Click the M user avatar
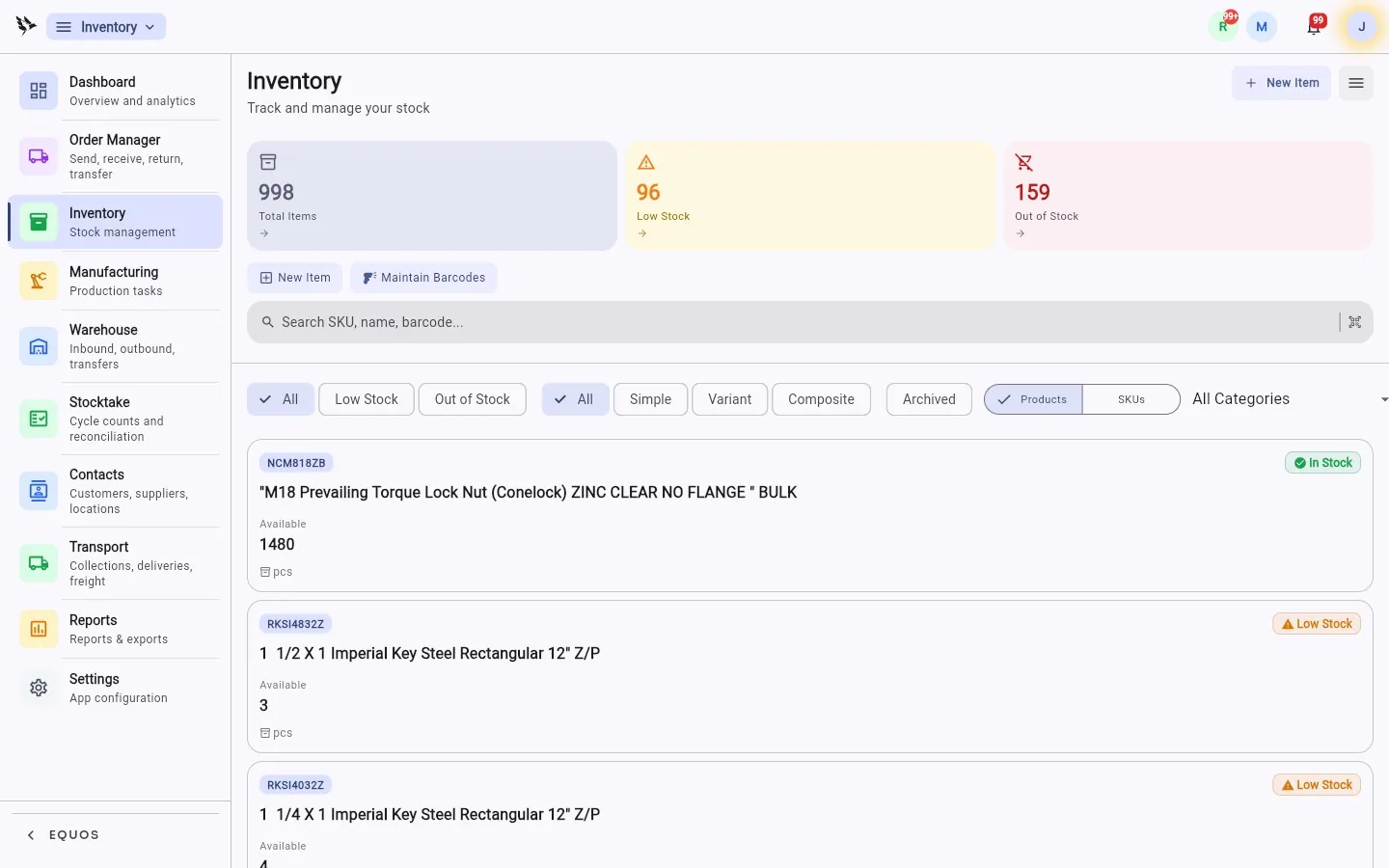1389x868 pixels. (x=1262, y=27)
